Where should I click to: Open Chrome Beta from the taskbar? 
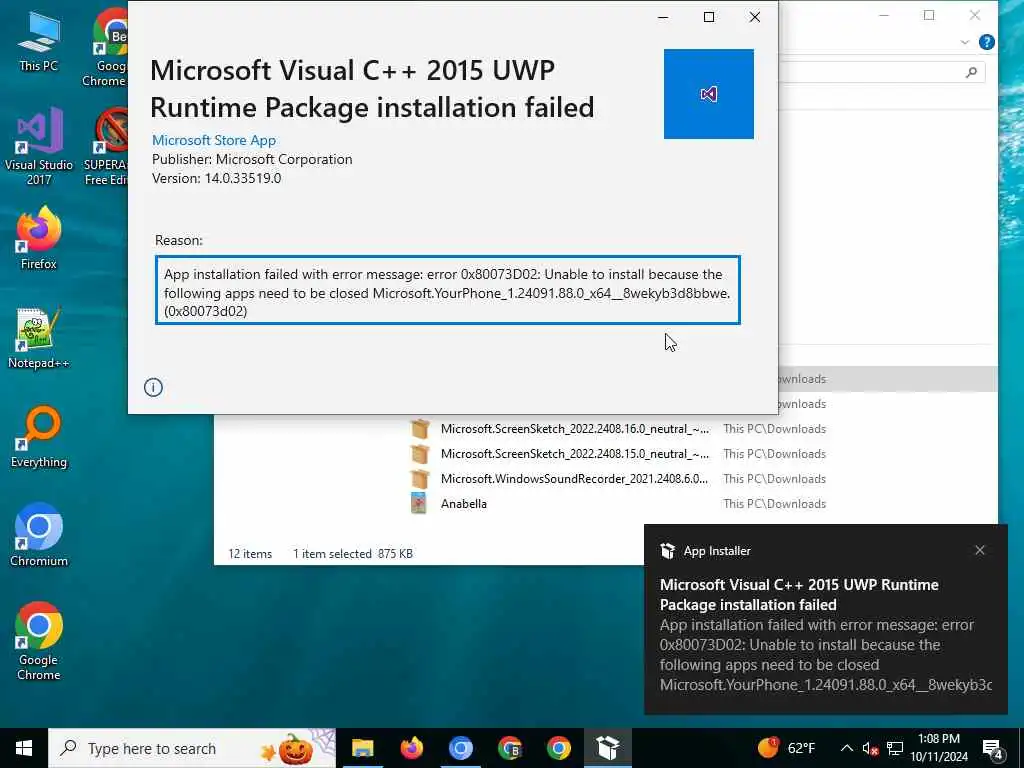(509, 748)
